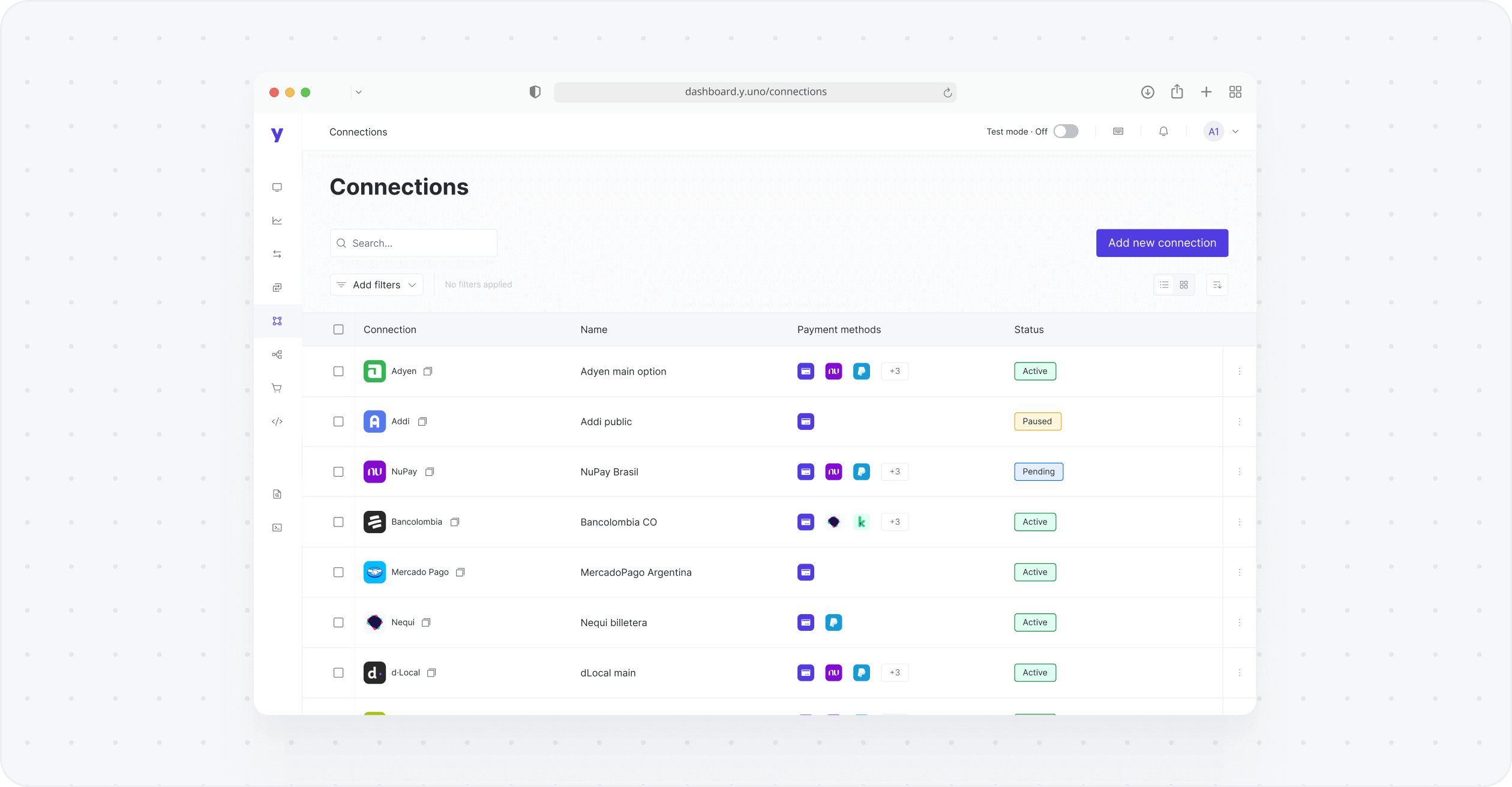1512x787 pixels.
Task: Copy the Adyen connection ID icon
Action: click(428, 372)
